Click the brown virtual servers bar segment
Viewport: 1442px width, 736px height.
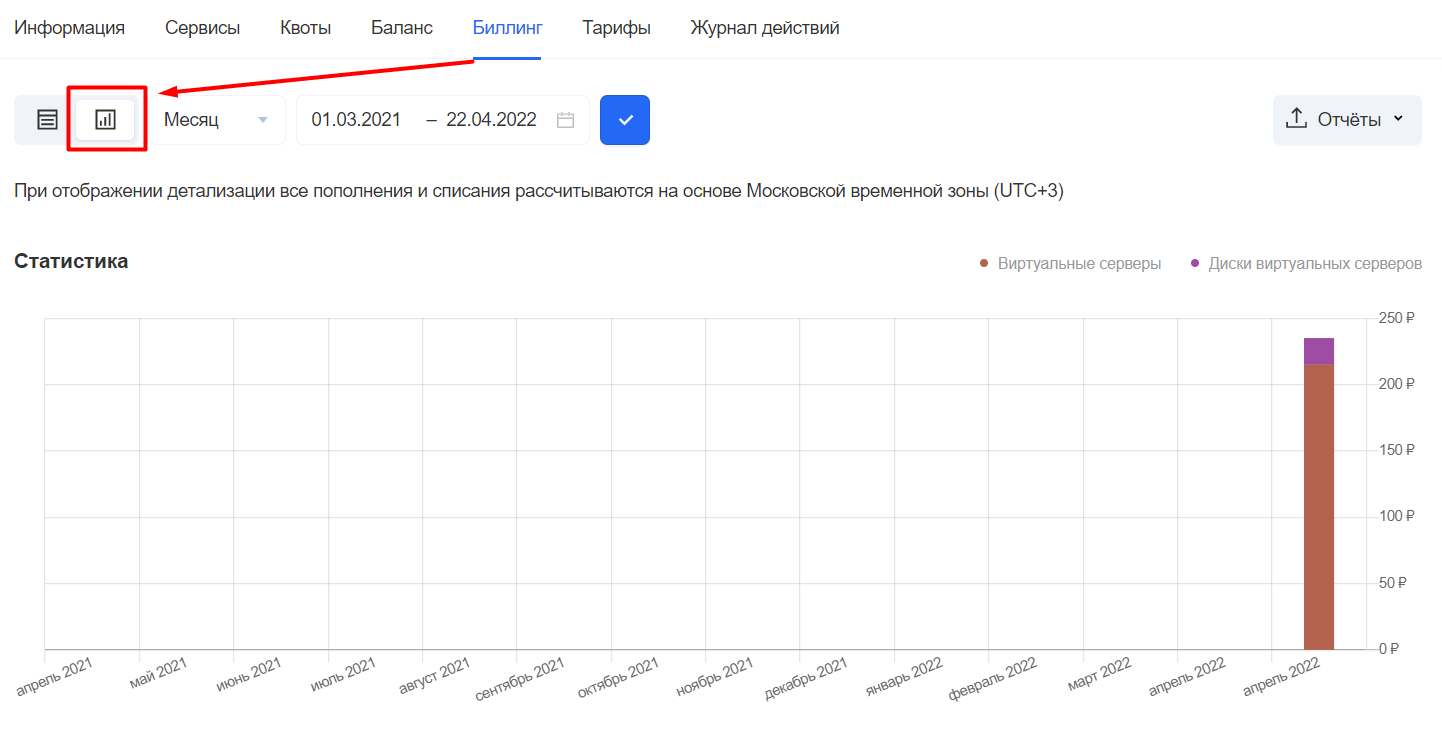coord(1319,507)
